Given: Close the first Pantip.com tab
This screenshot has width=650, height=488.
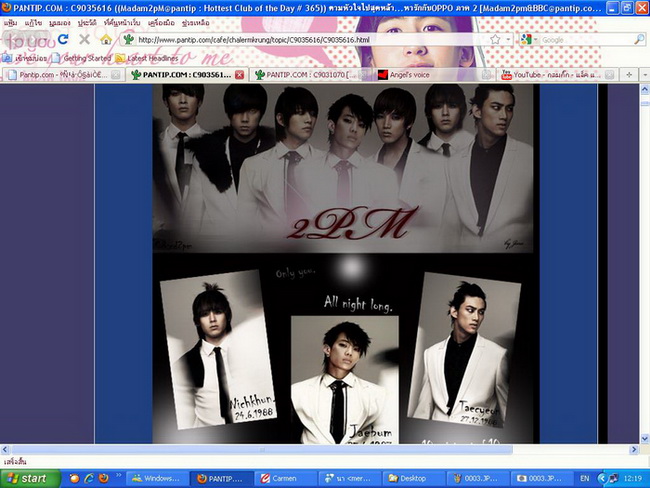Looking at the screenshot, I should click(116, 75).
